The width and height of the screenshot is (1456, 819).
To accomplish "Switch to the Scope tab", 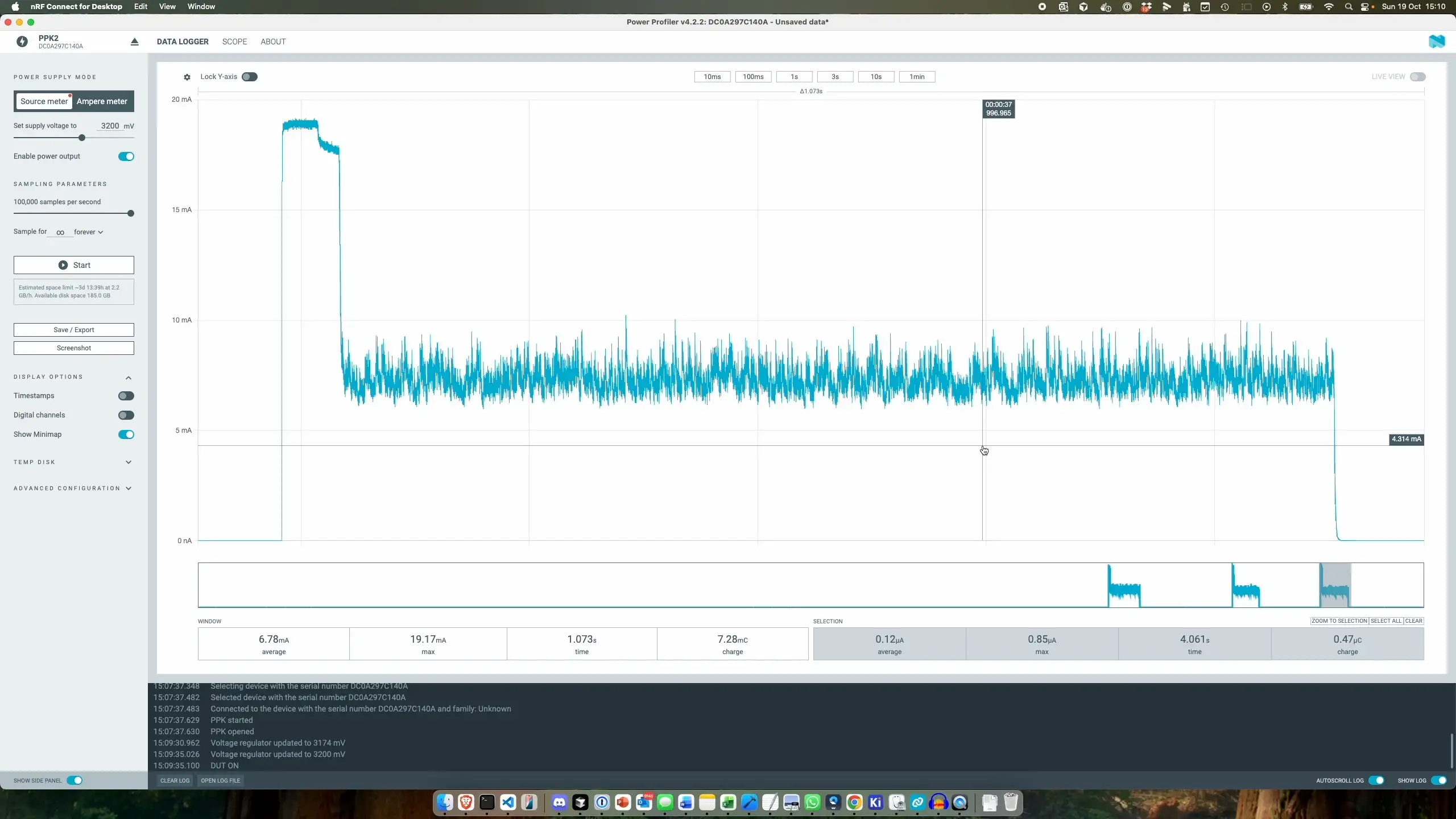I will click(x=235, y=42).
